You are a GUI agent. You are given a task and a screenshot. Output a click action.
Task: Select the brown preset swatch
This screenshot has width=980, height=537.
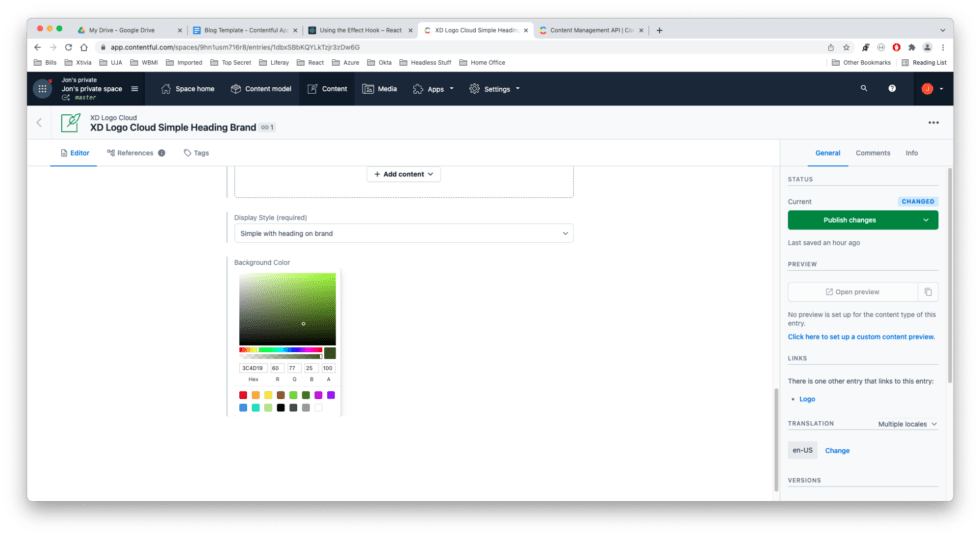[281, 395]
